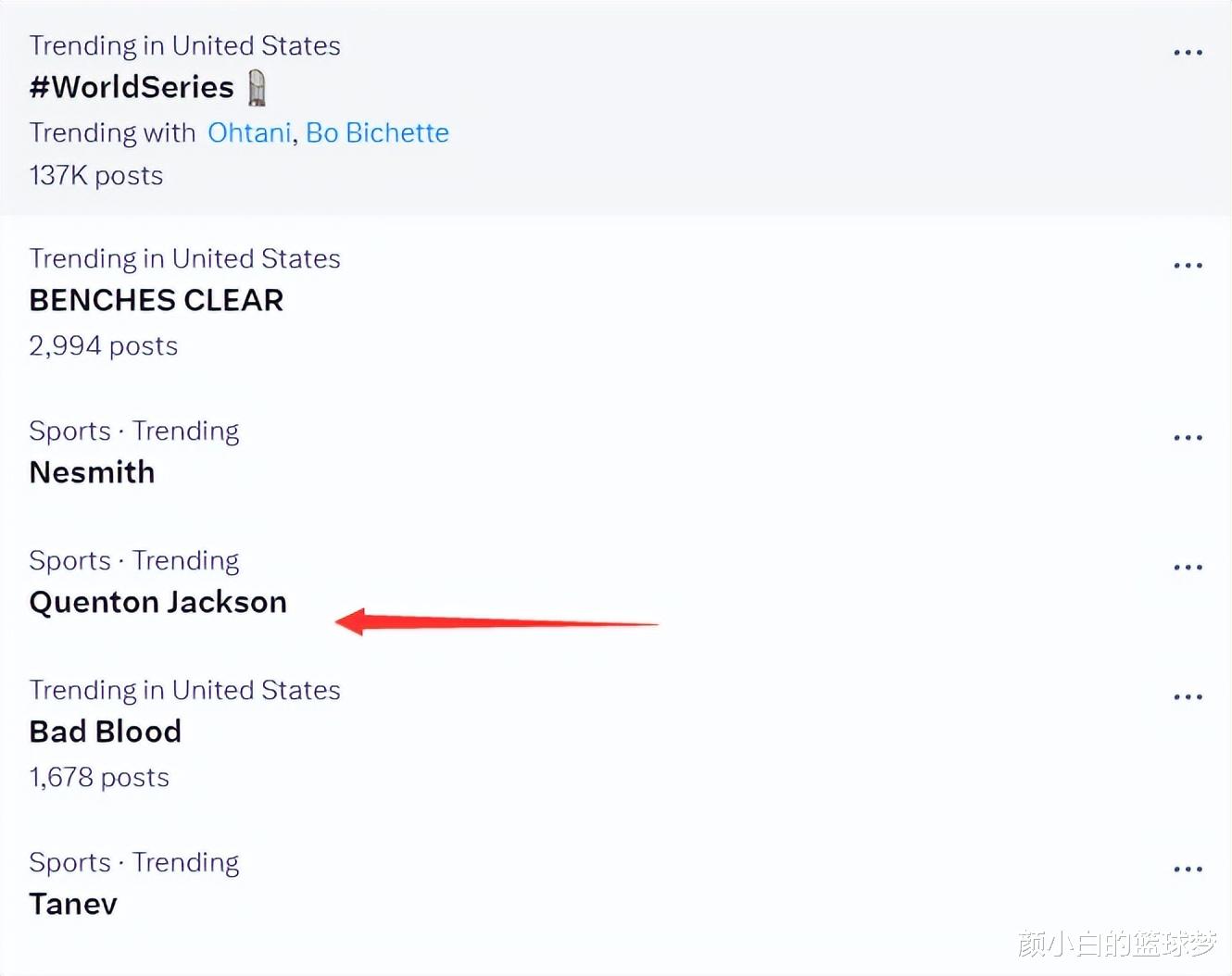Open more options for #WorldSeries trend
The width and height of the screenshot is (1232, 976).
point(1188,53)
